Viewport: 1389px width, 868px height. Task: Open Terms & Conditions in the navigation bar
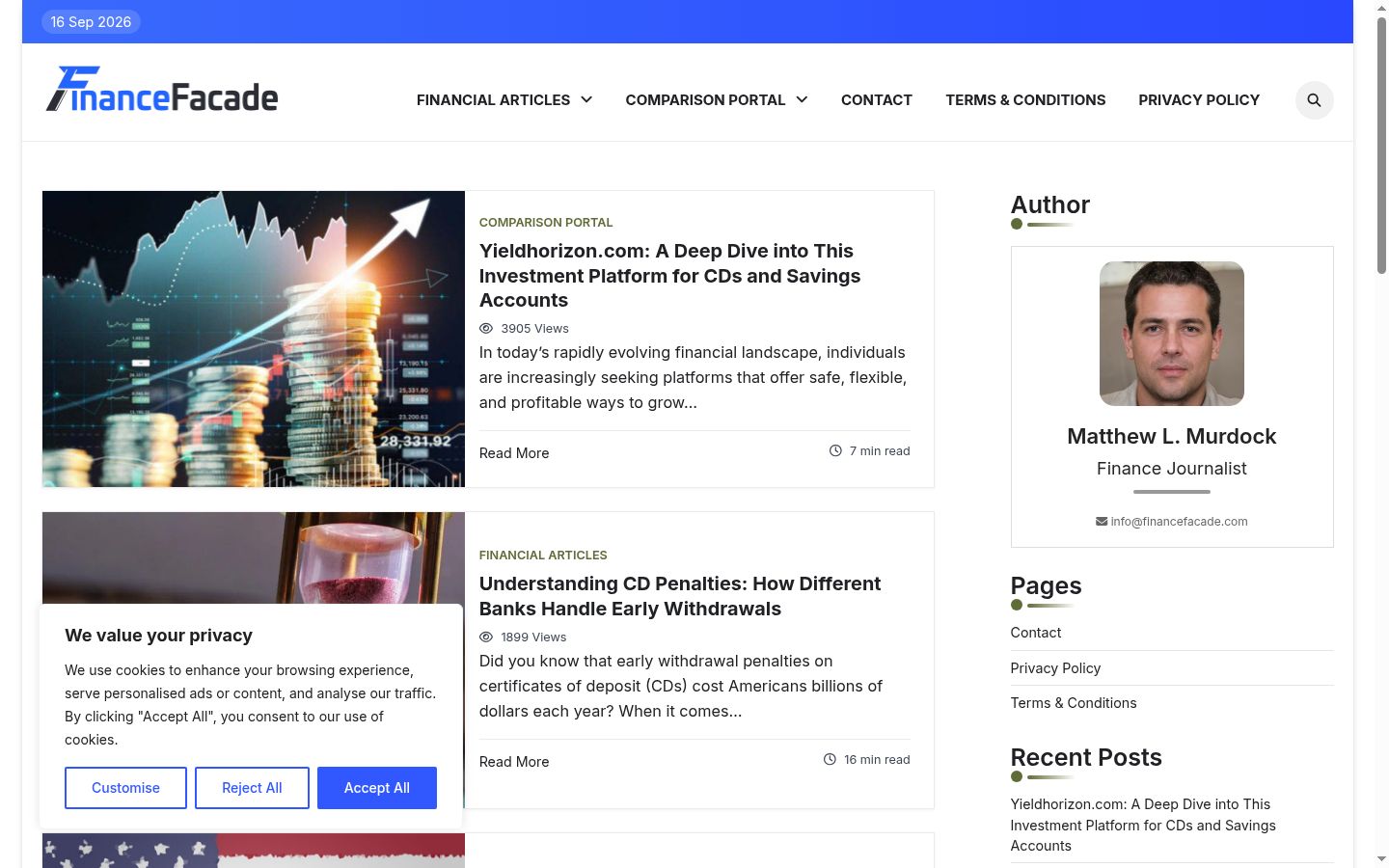1025,100
